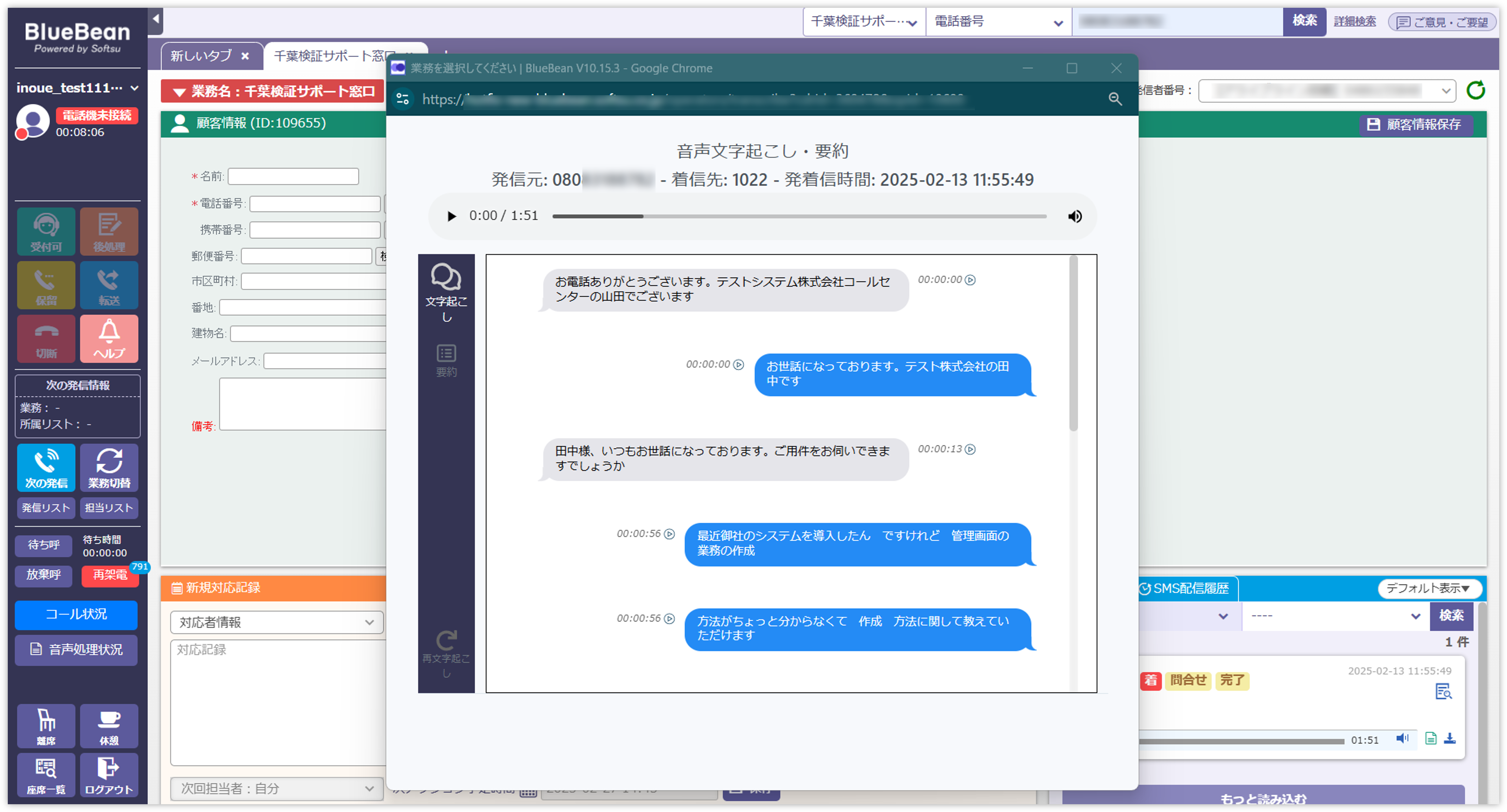Open transcript detail icon in history card
The image size is (1507, 812).
click(1443, 691)
